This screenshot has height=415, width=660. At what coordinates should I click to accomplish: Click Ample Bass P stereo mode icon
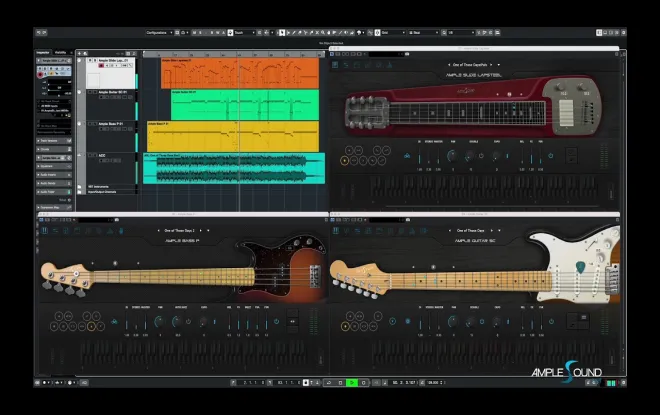(114, 322)
